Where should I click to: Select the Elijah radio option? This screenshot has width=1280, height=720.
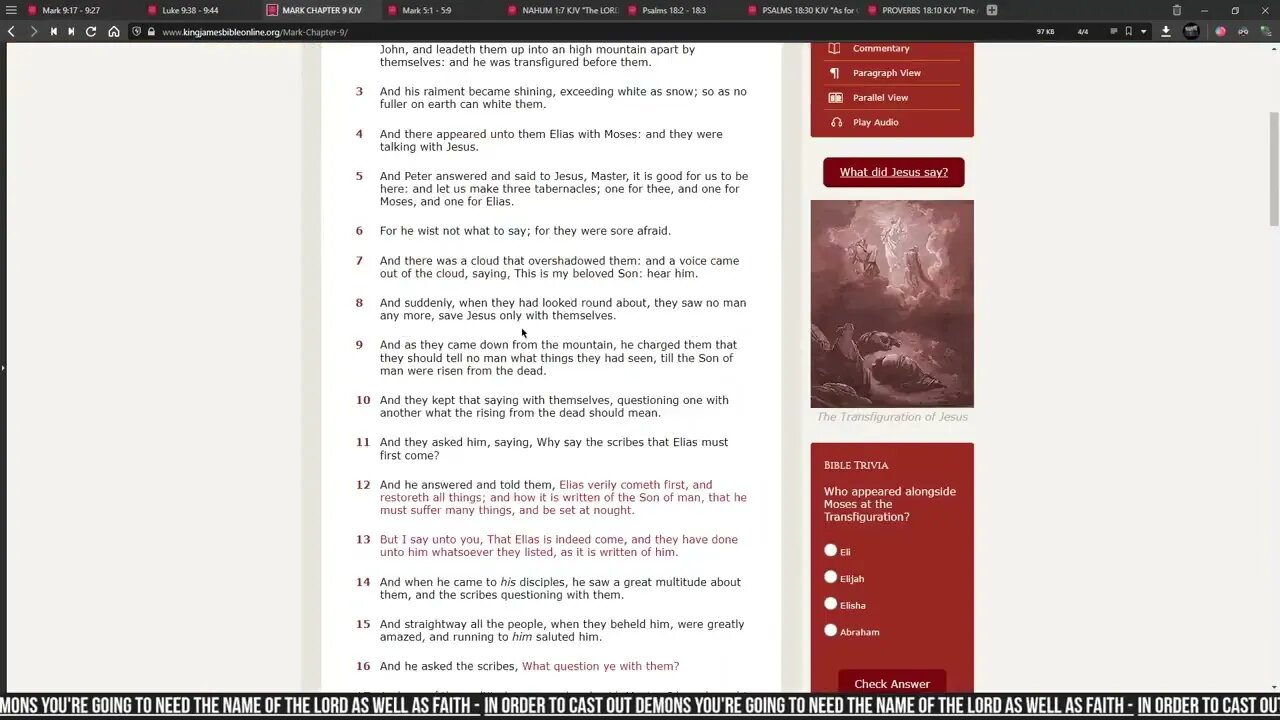[x=830, y=577]
